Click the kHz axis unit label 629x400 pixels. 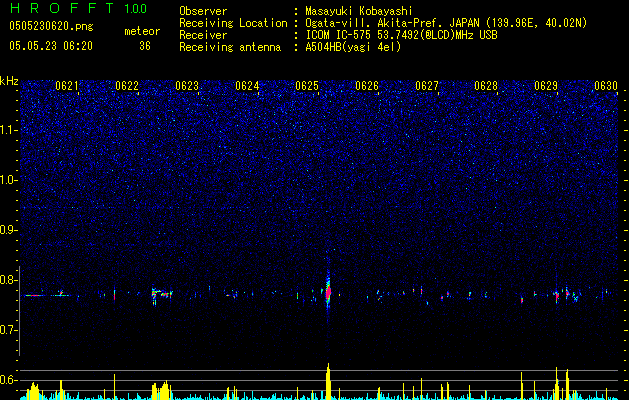pos(9,81)
